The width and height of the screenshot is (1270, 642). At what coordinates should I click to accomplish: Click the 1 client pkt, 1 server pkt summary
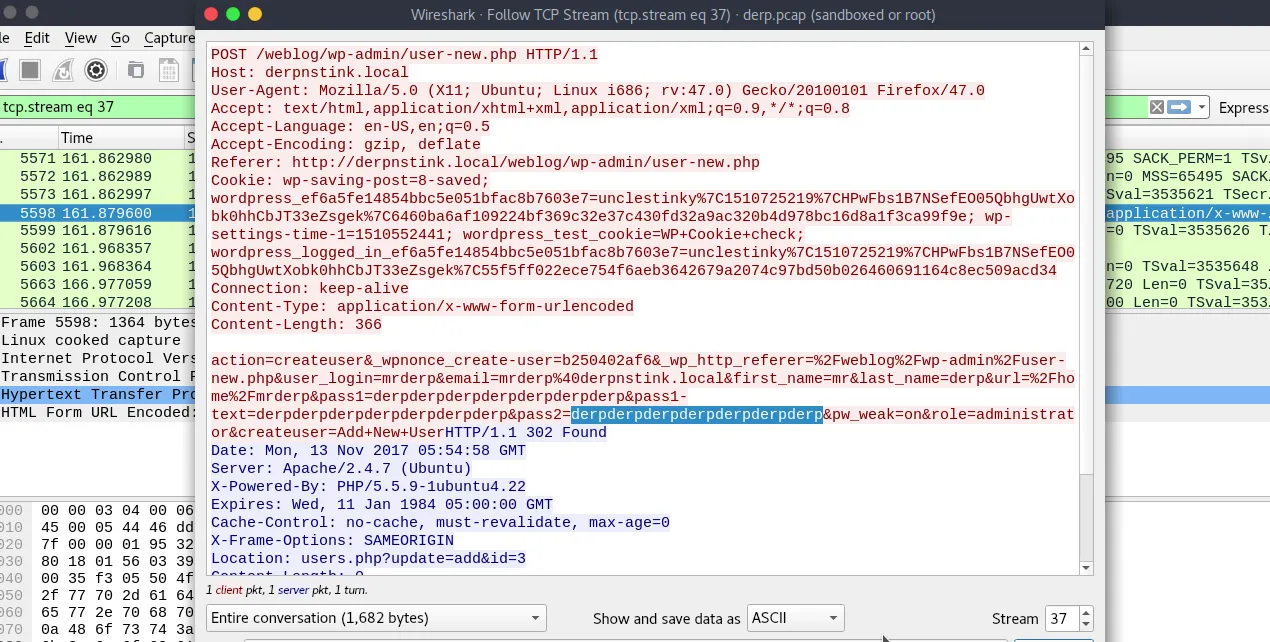click(288, 591)
